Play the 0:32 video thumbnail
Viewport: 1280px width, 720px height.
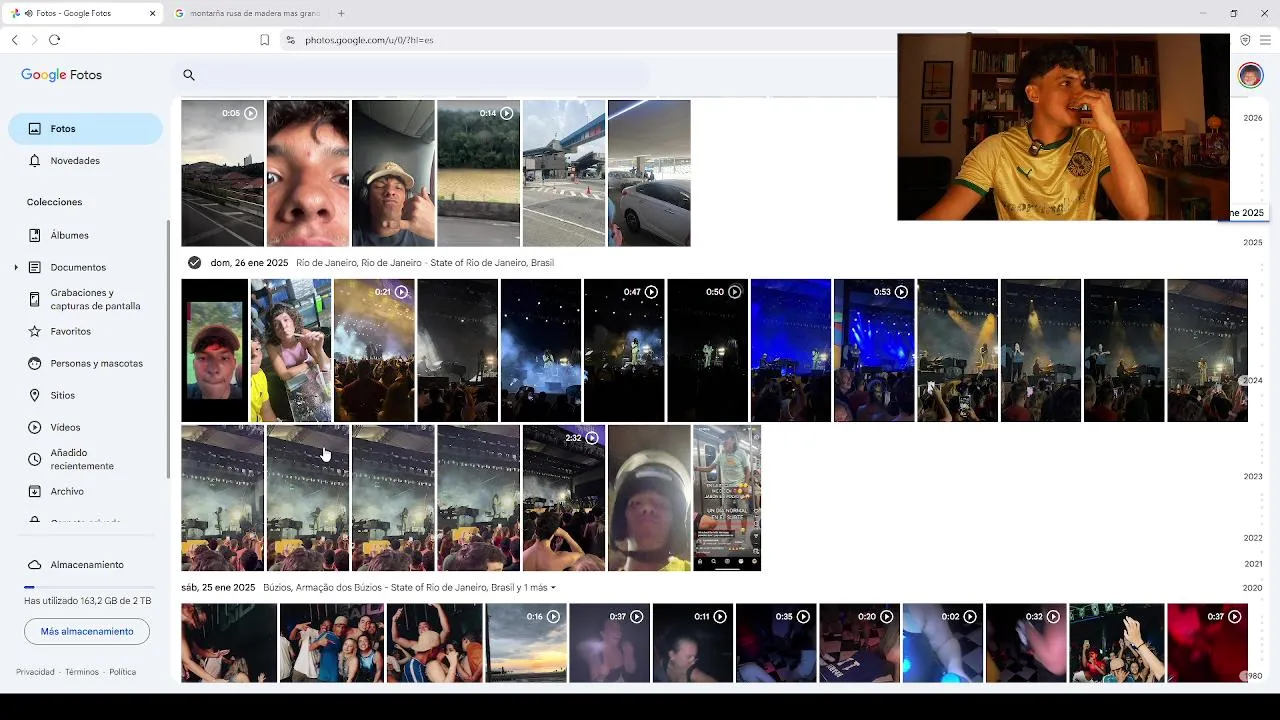pos(1026,643)
